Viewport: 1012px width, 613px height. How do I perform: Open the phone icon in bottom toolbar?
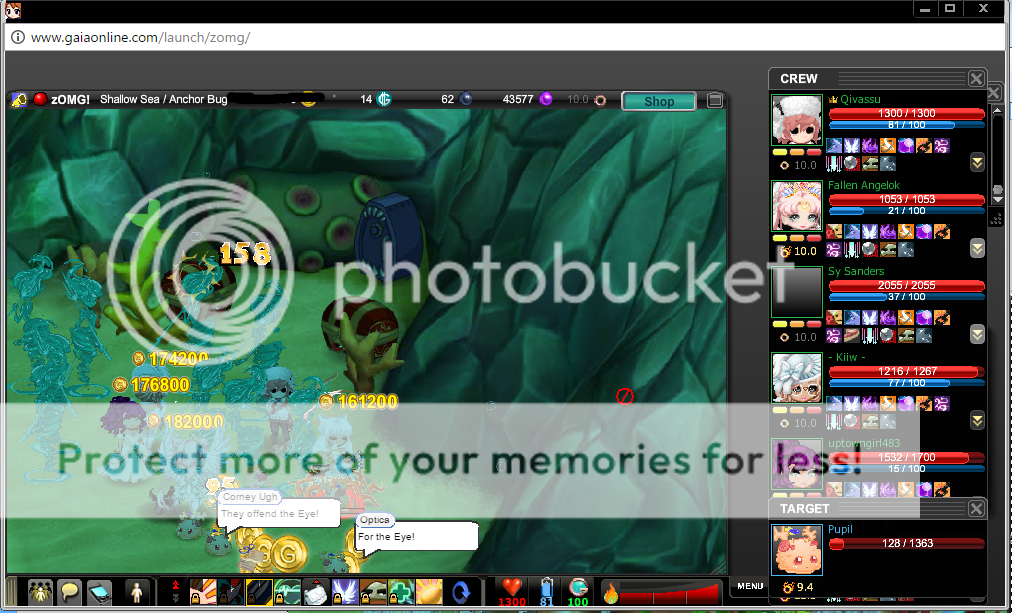coord(98,591)
